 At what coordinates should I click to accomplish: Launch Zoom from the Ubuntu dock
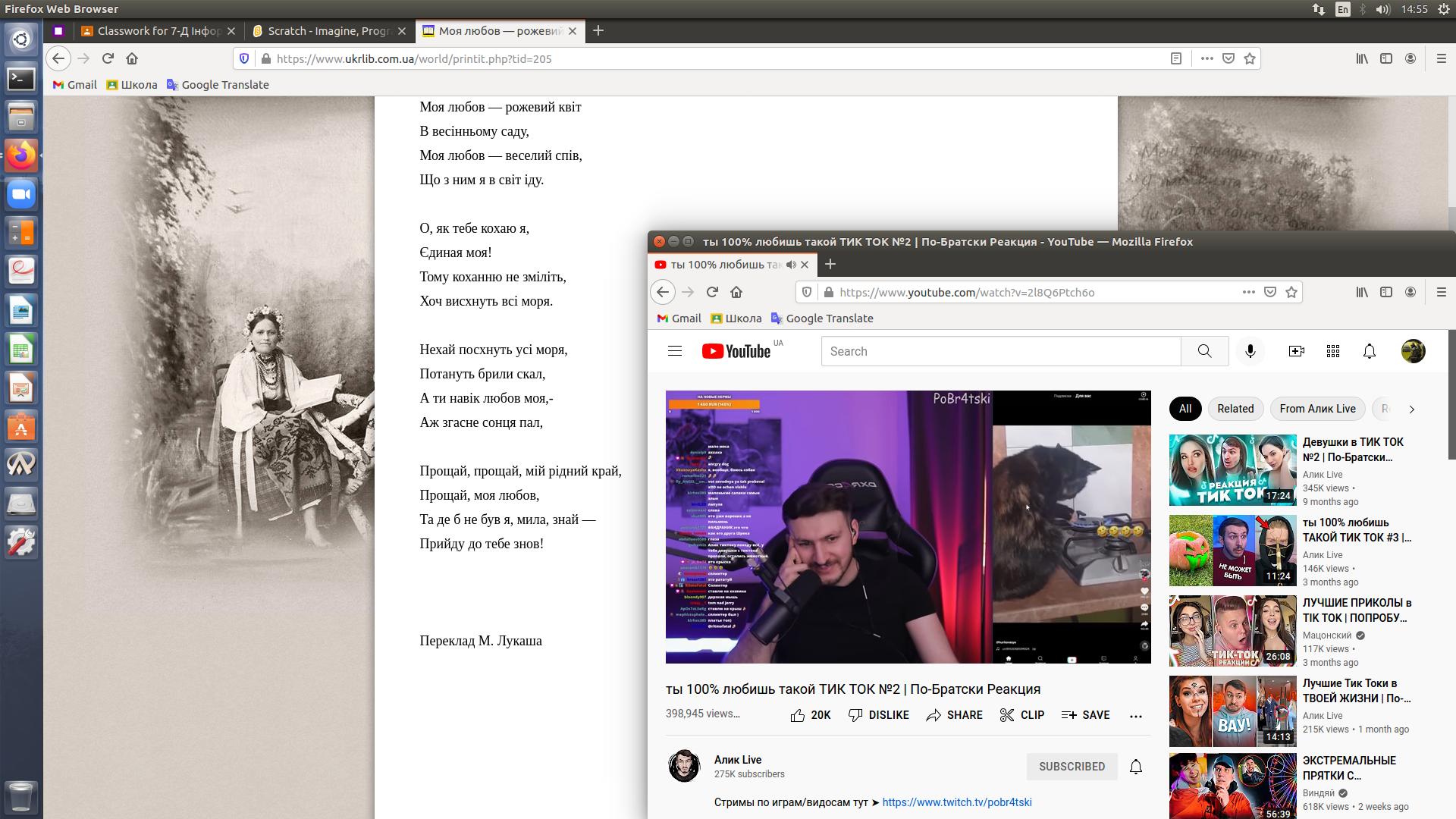[21, 195]
